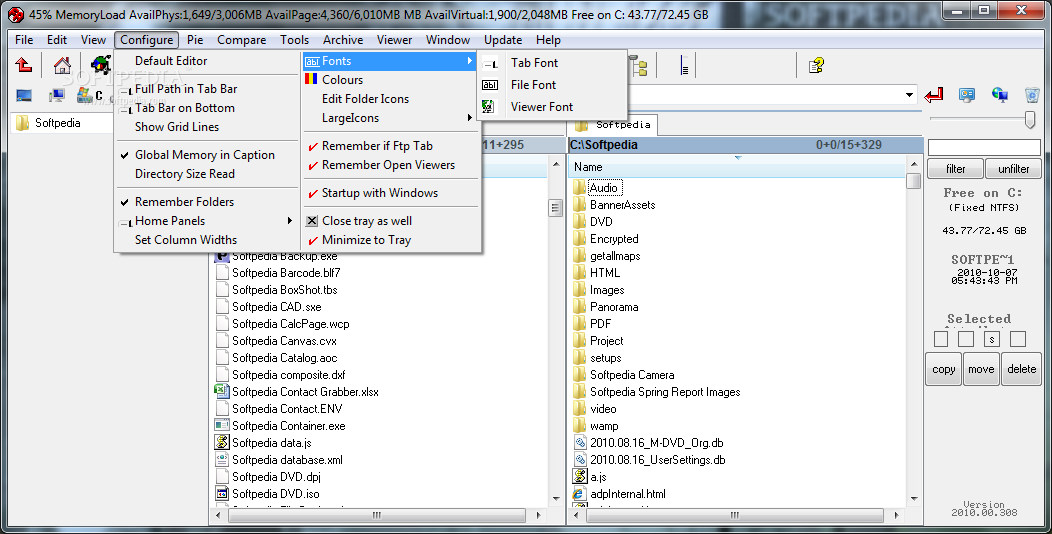Open the Configure menu
The height and width of the screenshot is (534, 1052).
(x=146, y=40)
